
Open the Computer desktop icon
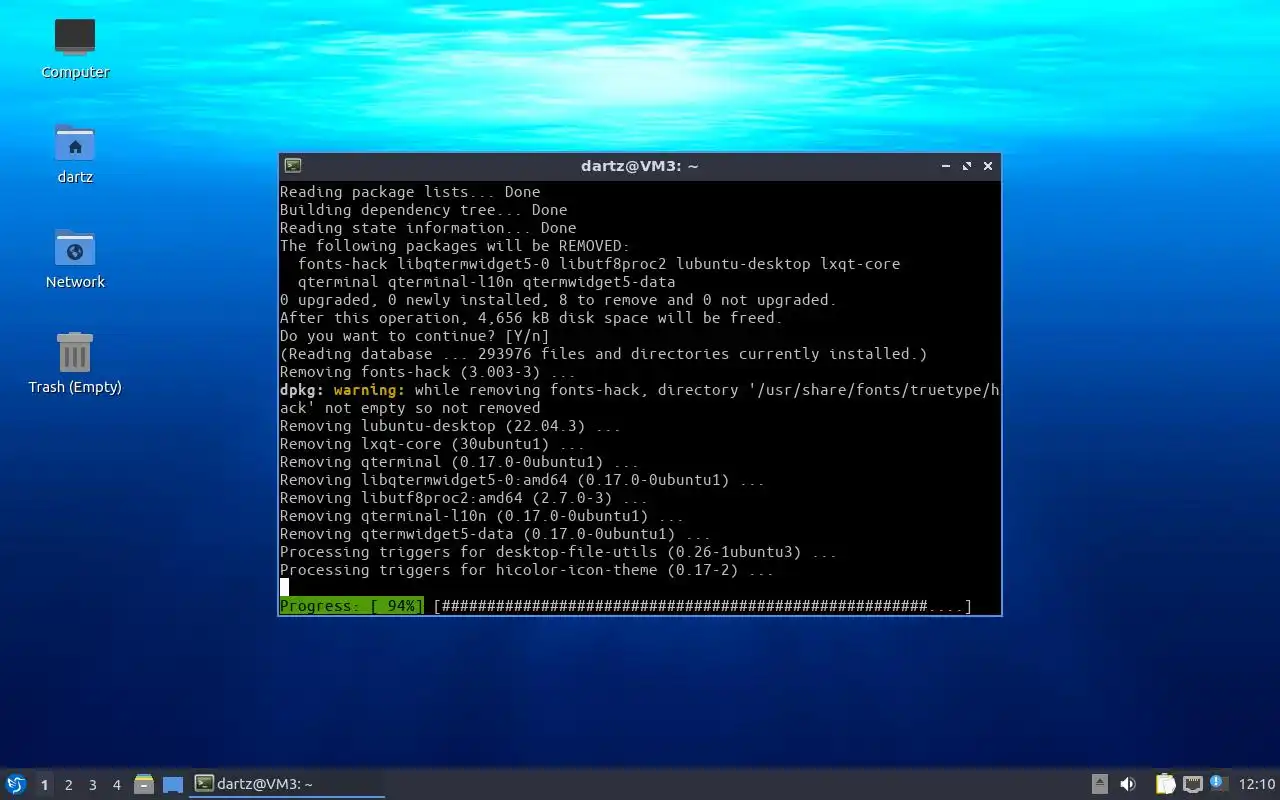(75, 47)
